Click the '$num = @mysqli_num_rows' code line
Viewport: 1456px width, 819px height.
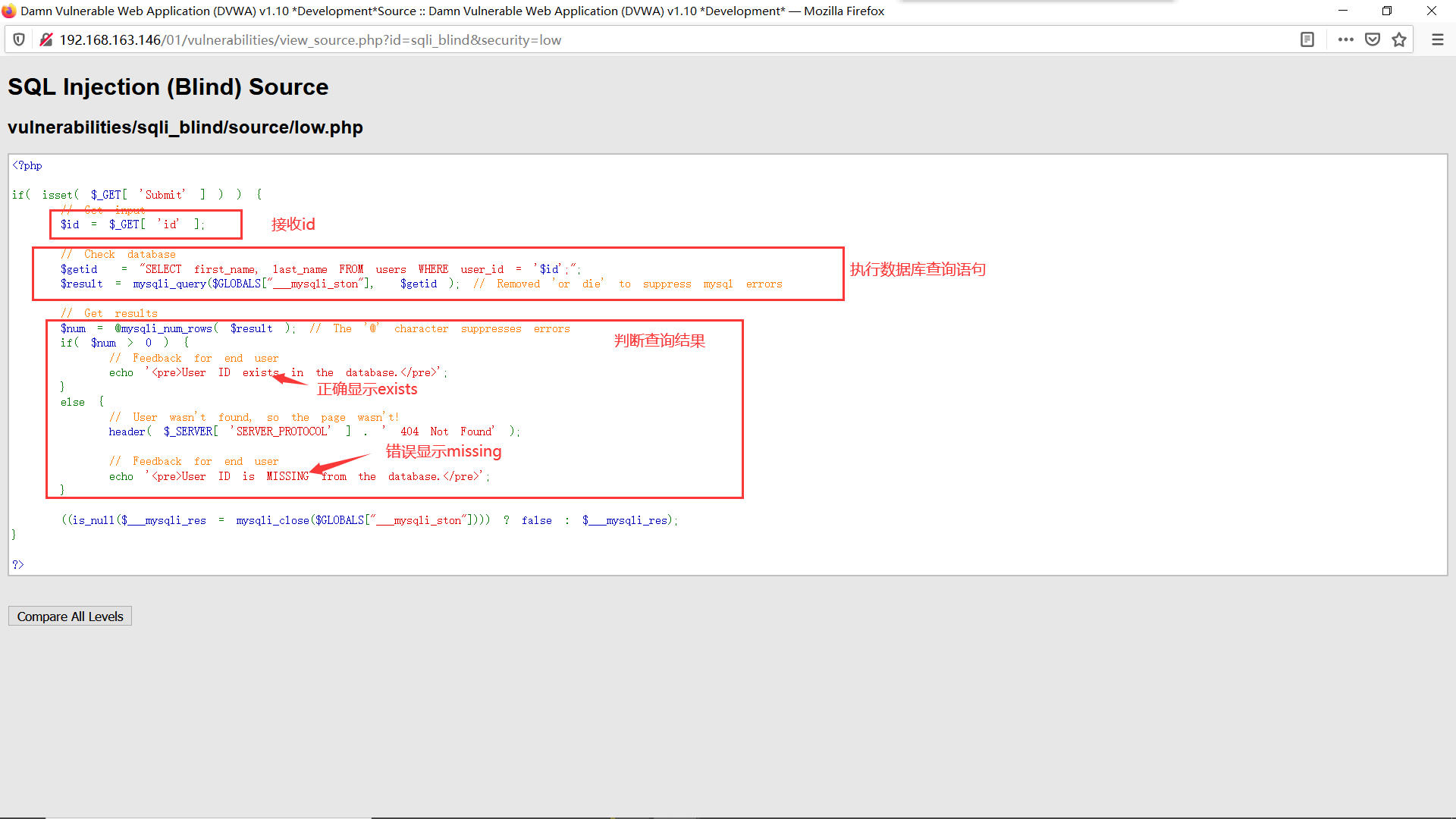click(x=315, y=328)
